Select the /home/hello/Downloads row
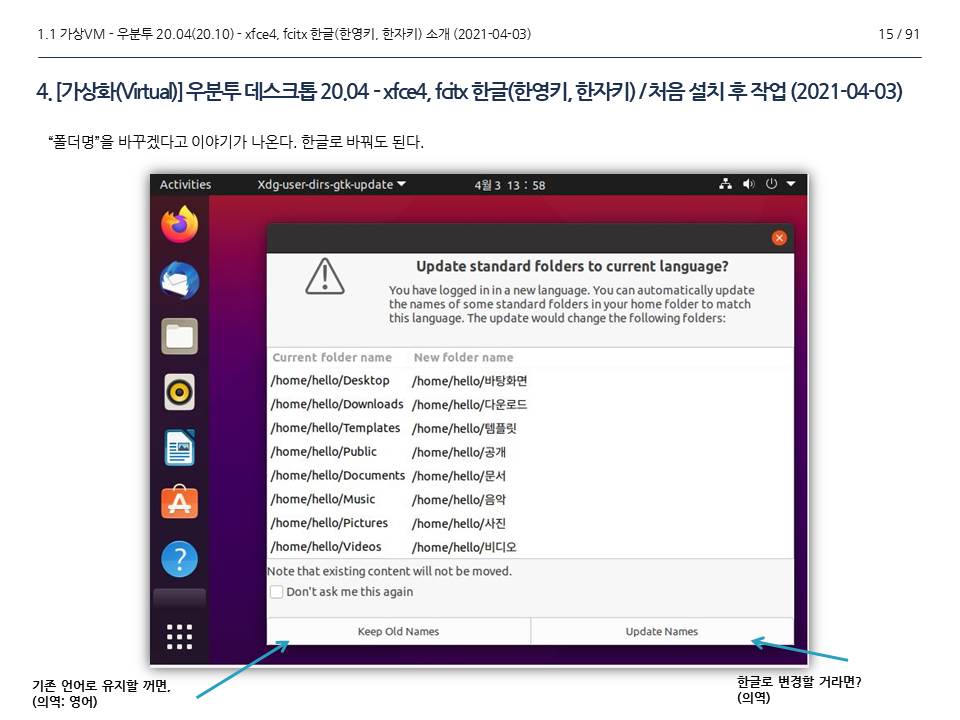The height and width of the screenshot is (720, 960). click(530, 404)
